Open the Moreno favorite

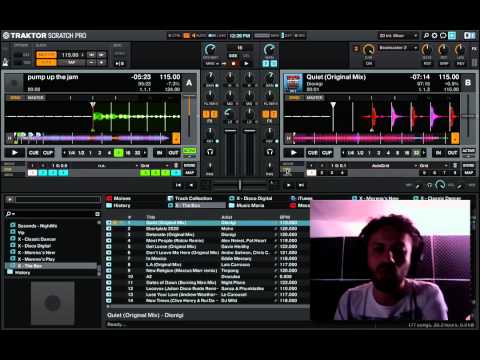pyautogui.click(x=119, y=198)
